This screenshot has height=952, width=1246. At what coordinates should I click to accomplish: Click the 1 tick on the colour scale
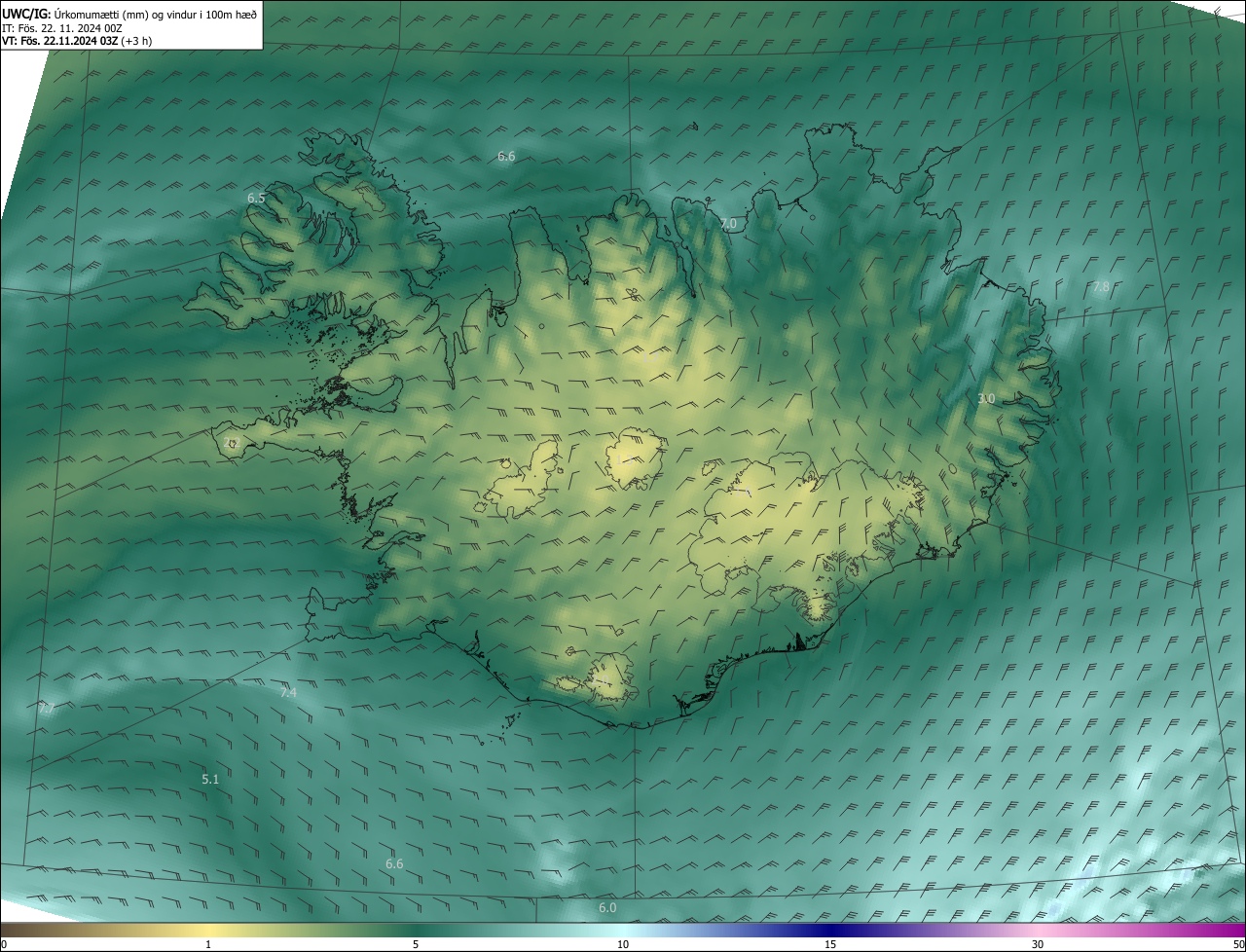(208, 944)
